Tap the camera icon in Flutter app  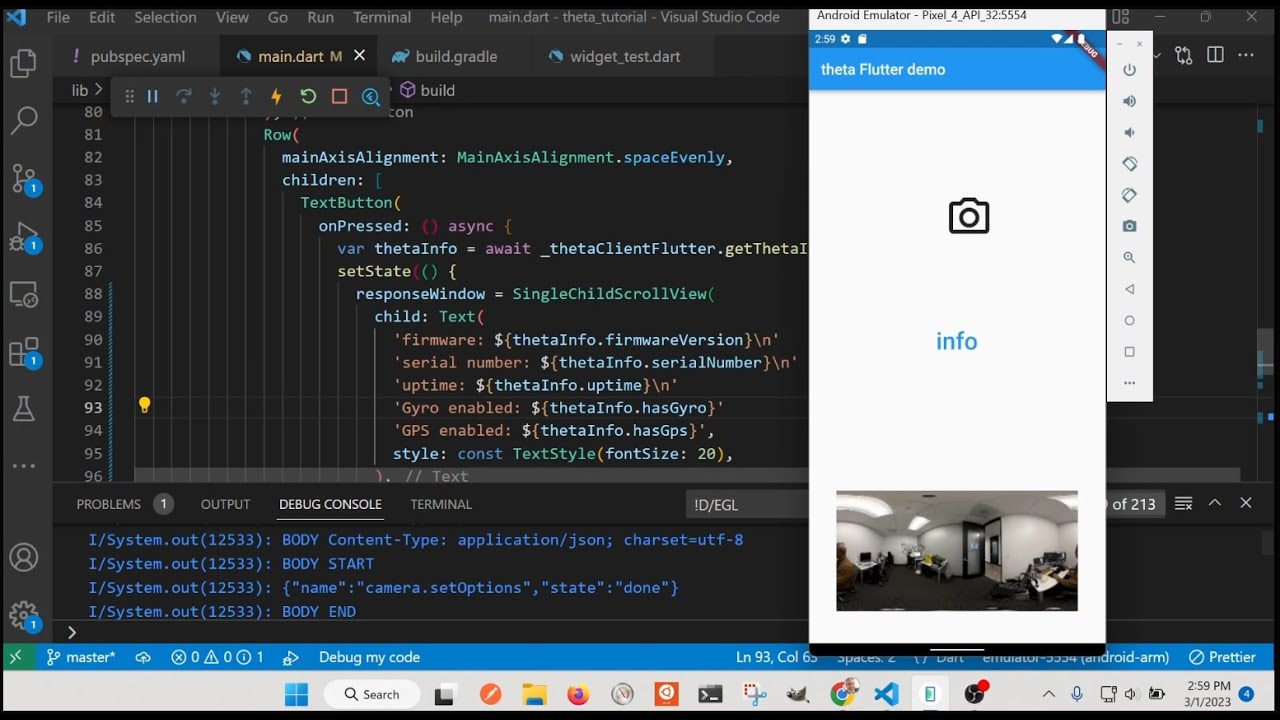(968, 216)
